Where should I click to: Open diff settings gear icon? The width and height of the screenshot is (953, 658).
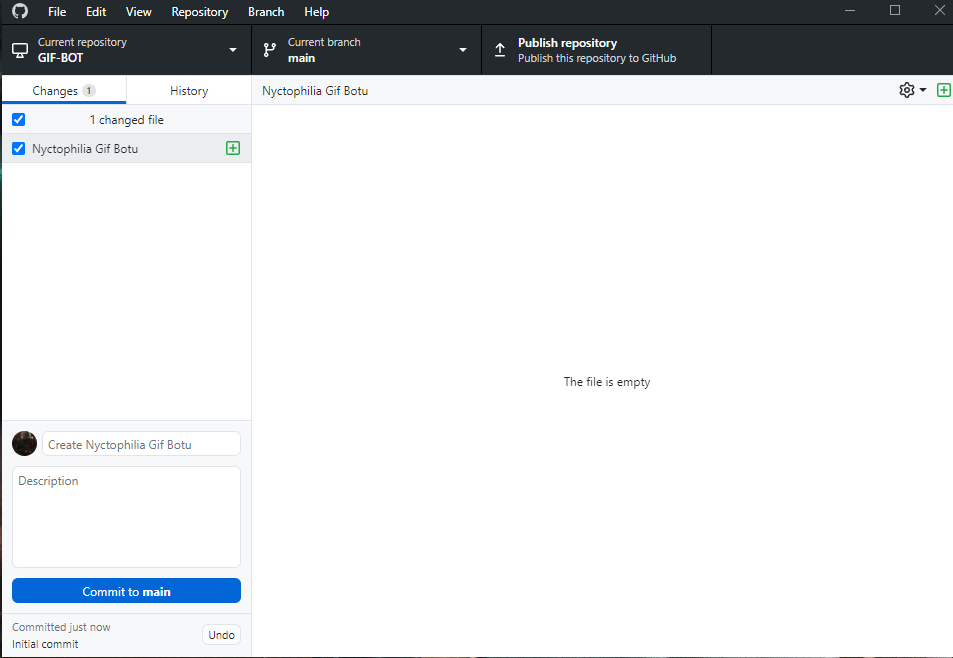pos(906,90)
